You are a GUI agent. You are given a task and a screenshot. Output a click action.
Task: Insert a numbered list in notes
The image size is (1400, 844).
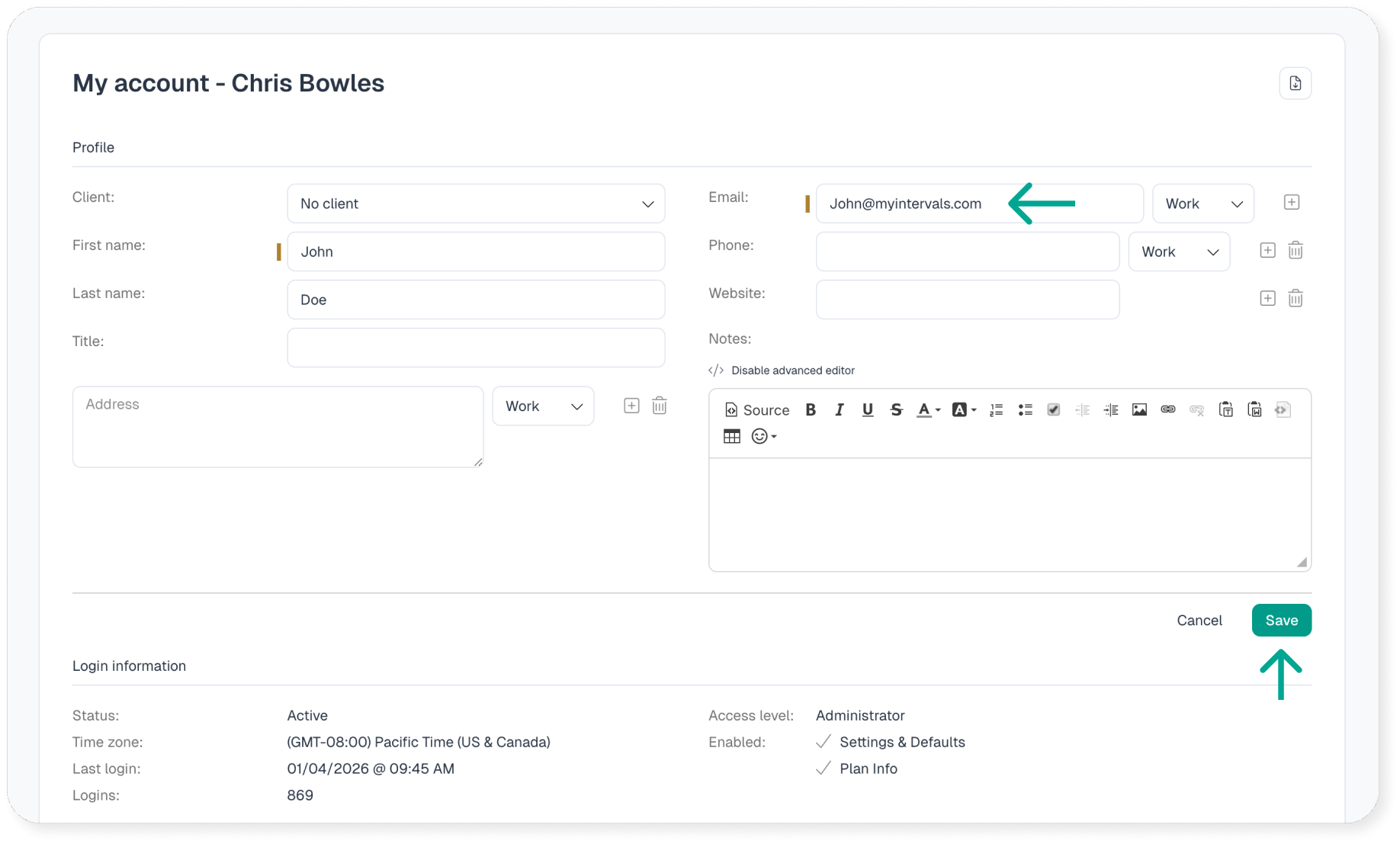tap(996, 410)
